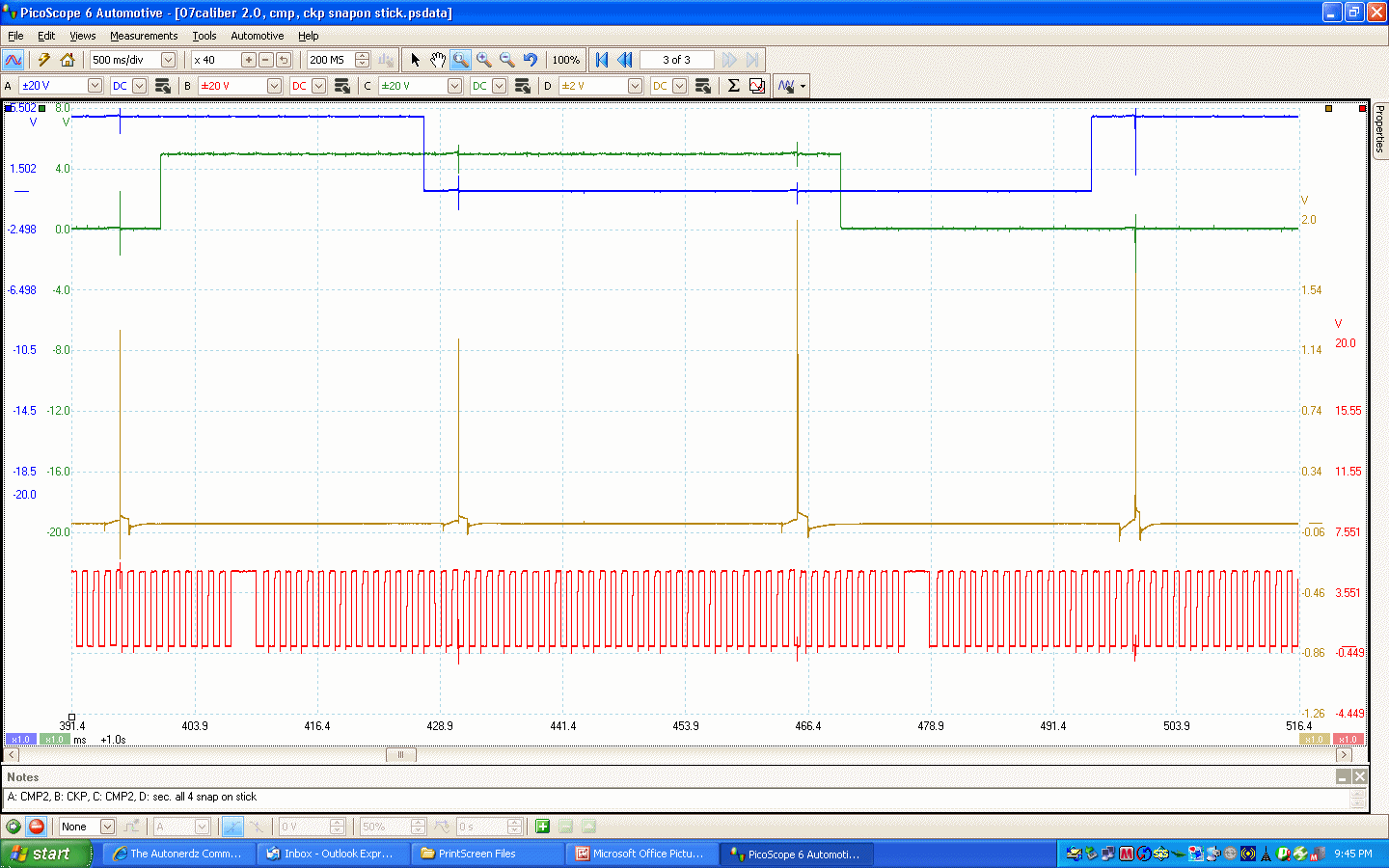Screen dimensions: 1389x868
Task: Open trigger mode None dropdown
Action: [107, 827]
